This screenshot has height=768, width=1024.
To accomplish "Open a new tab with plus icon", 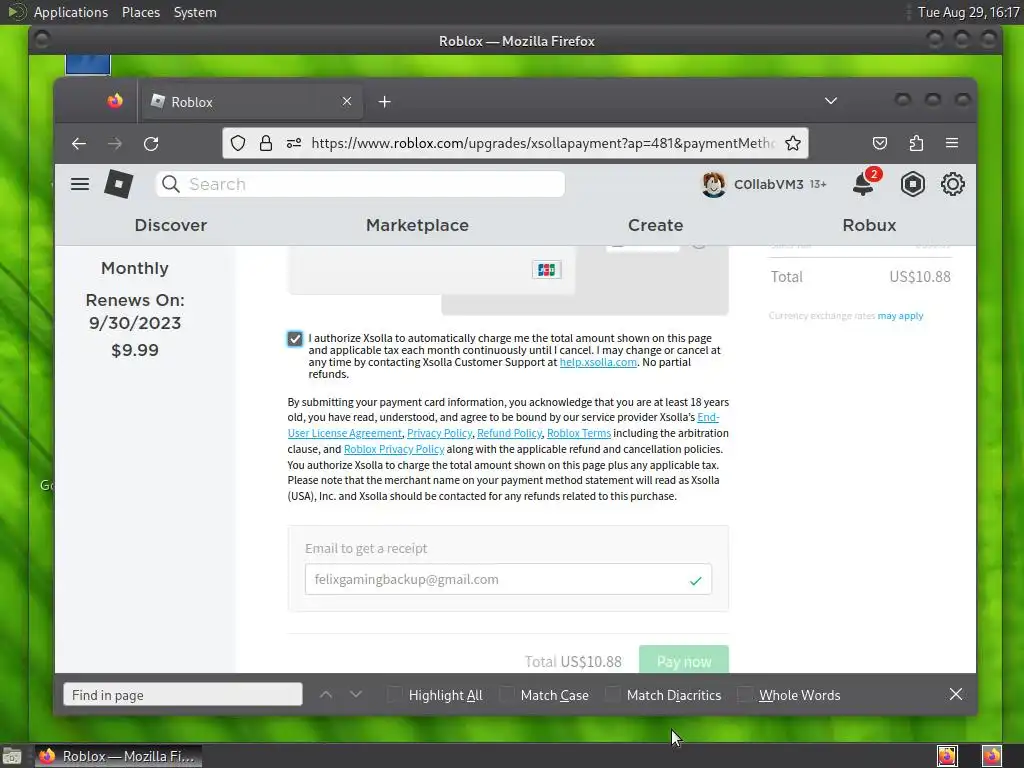I will point(385,102).
